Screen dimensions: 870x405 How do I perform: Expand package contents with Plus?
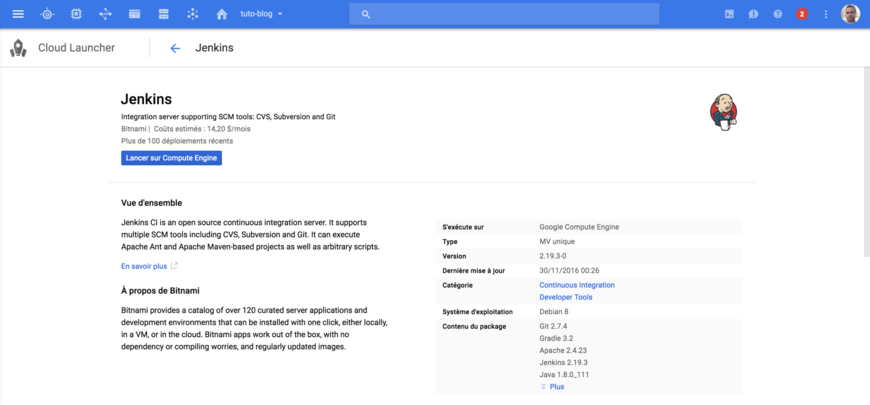pyautogui.click(x=552, y=387)
